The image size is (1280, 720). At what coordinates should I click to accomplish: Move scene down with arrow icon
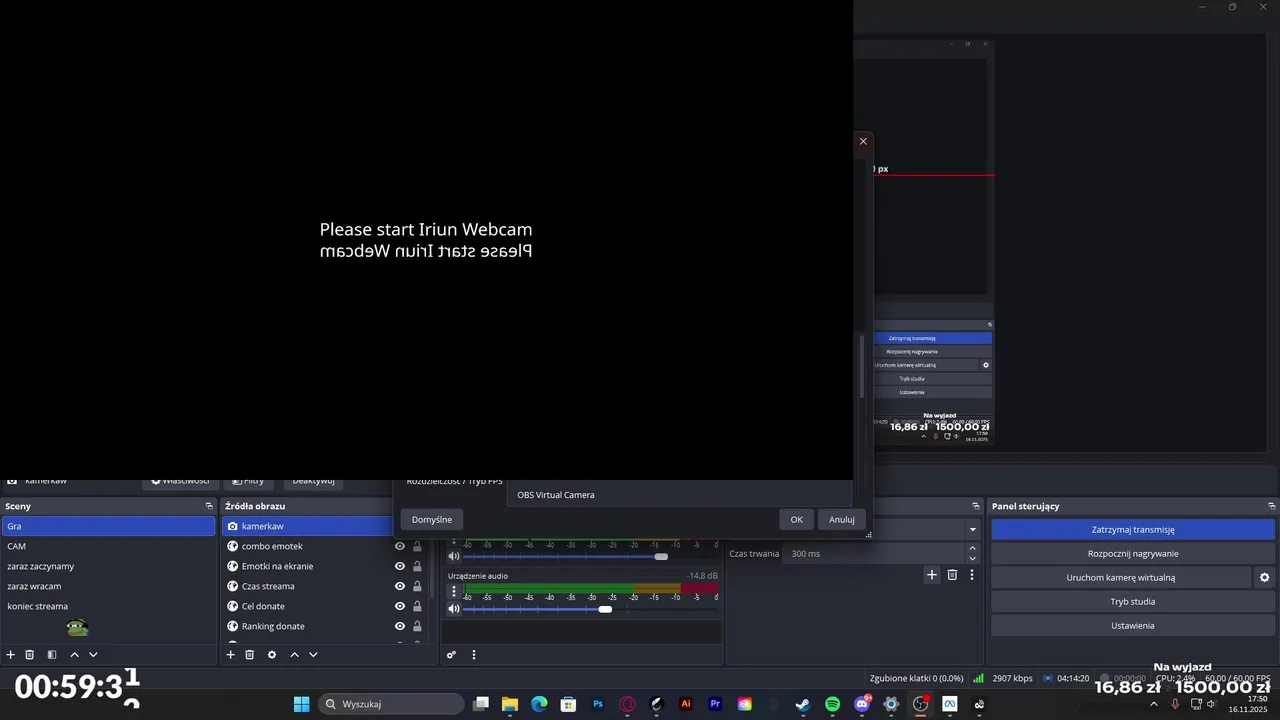[93, 655]
